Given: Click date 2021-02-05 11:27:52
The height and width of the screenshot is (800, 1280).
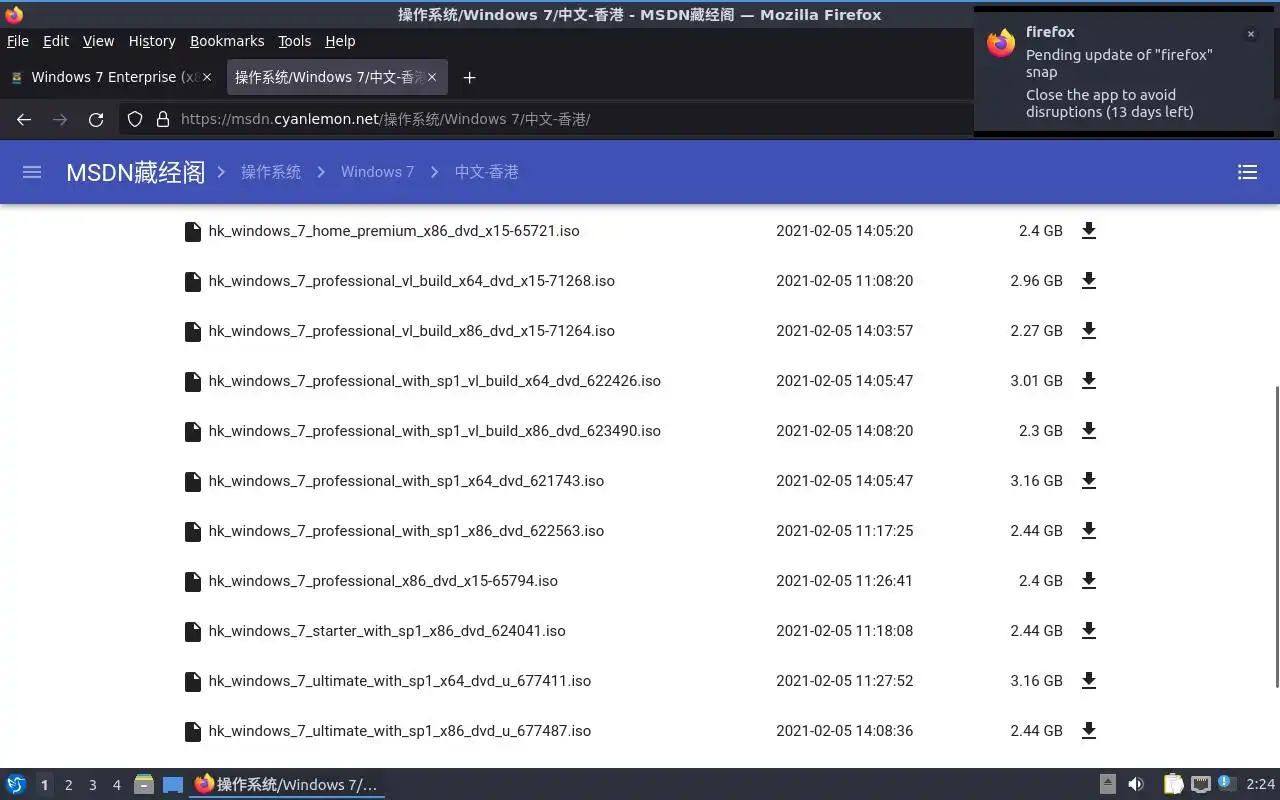Looking at the screenshot, I should (x=844, y=681).
